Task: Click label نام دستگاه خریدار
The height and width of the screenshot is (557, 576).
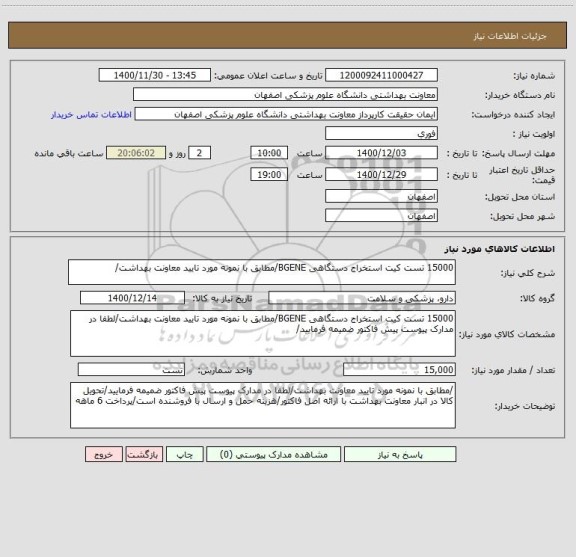Action: (x=520, y=96)
